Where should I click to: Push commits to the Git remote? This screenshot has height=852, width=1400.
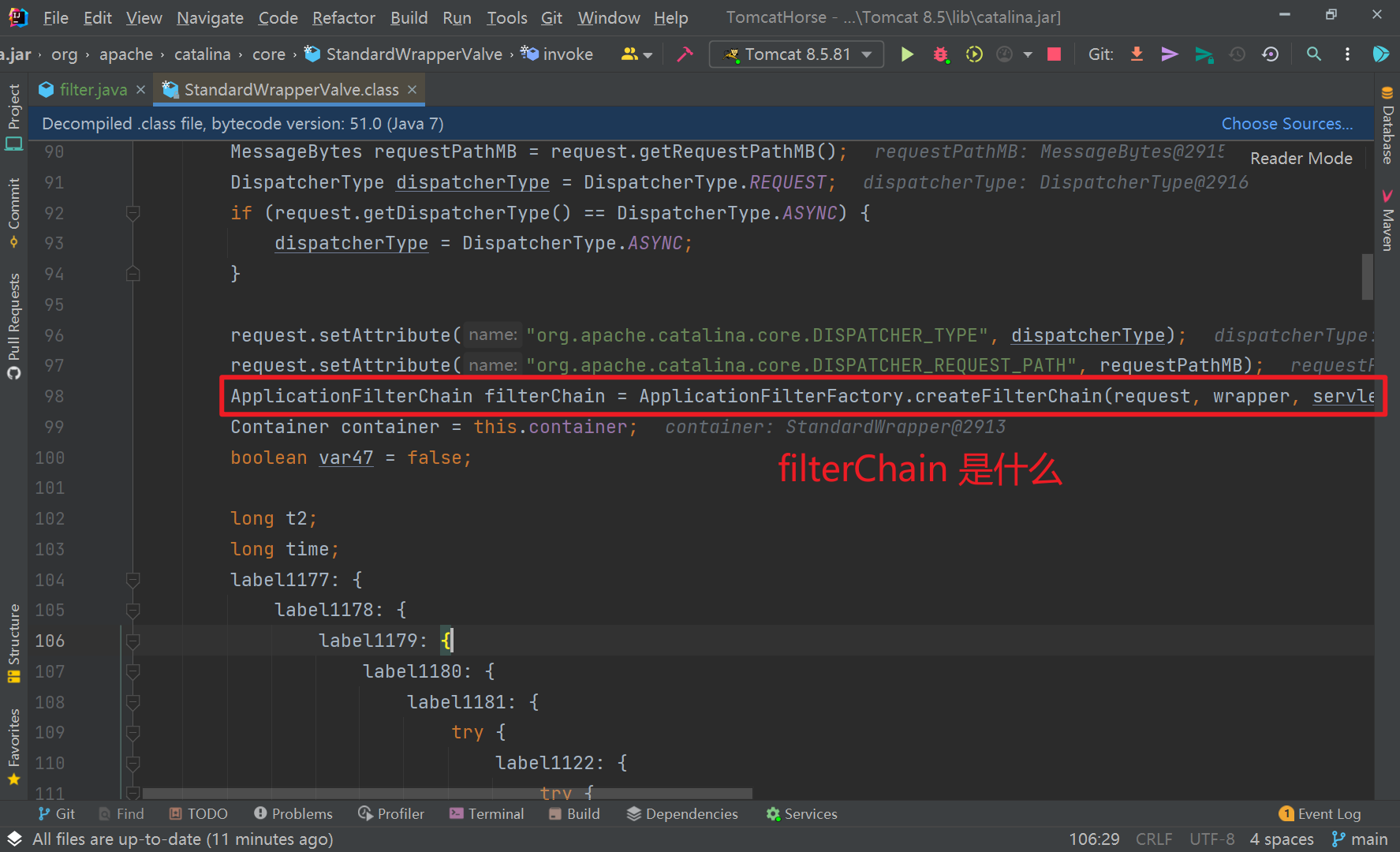tap(1169, 54)
